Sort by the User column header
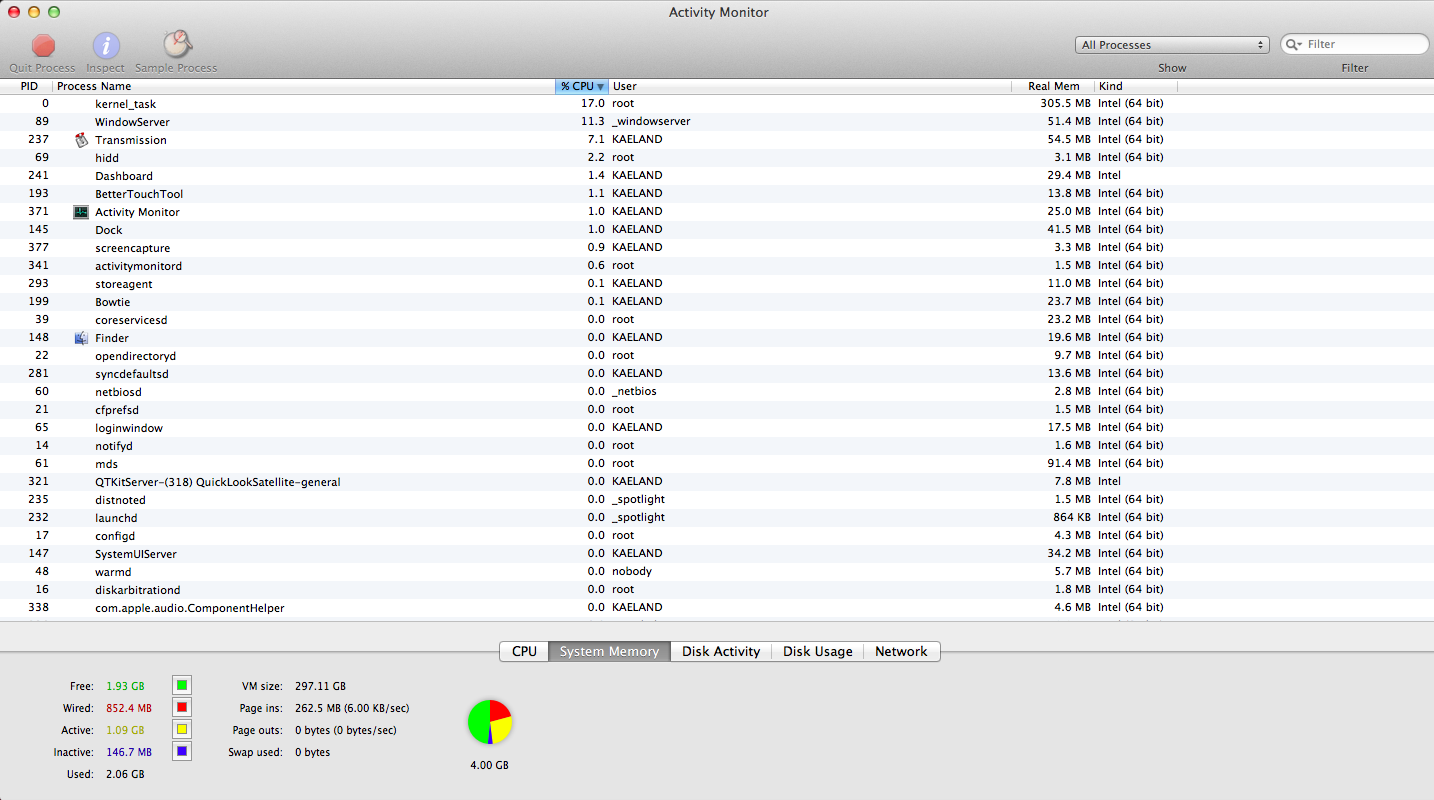1434x800 pixels. pyautogui.click(x=810, y=87)
